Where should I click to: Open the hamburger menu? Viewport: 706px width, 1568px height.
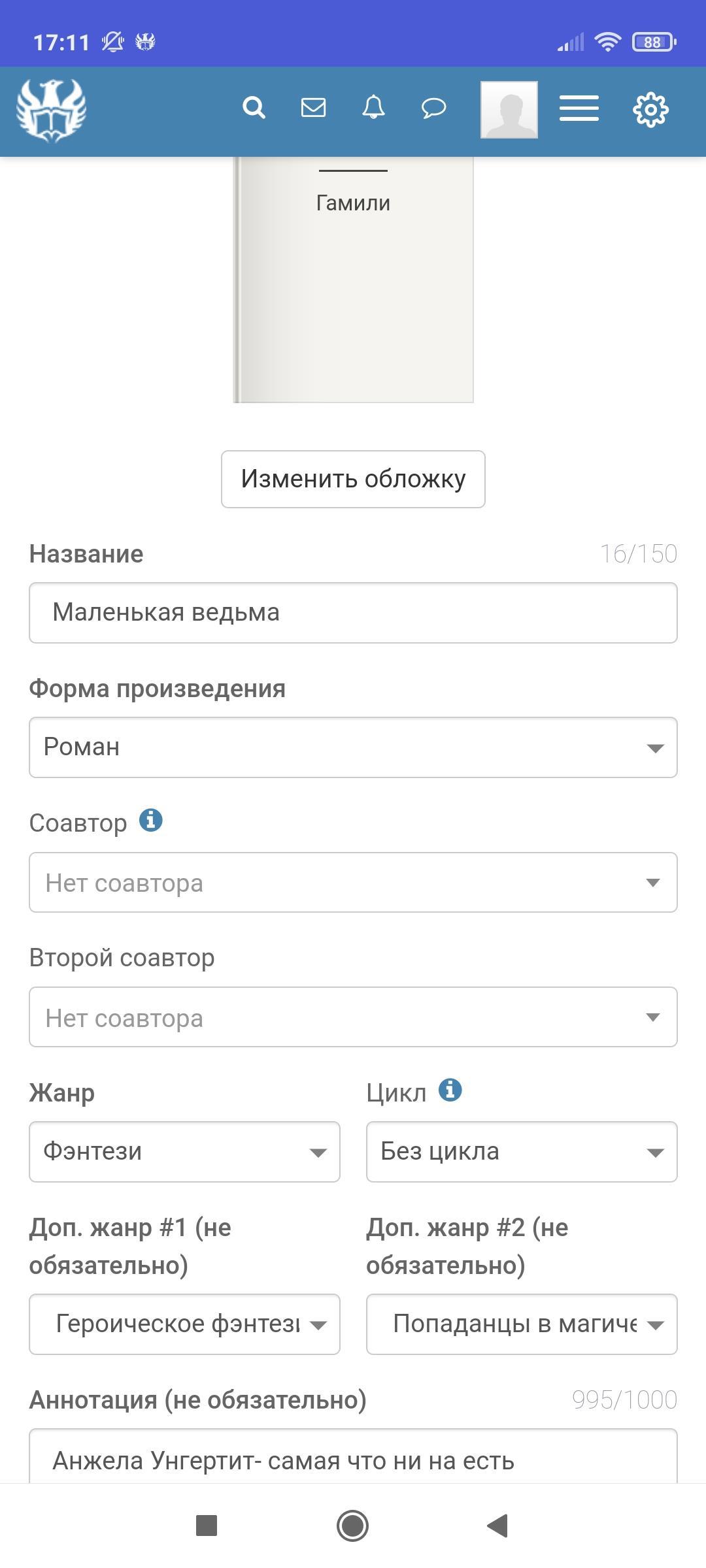pos(579,108)
